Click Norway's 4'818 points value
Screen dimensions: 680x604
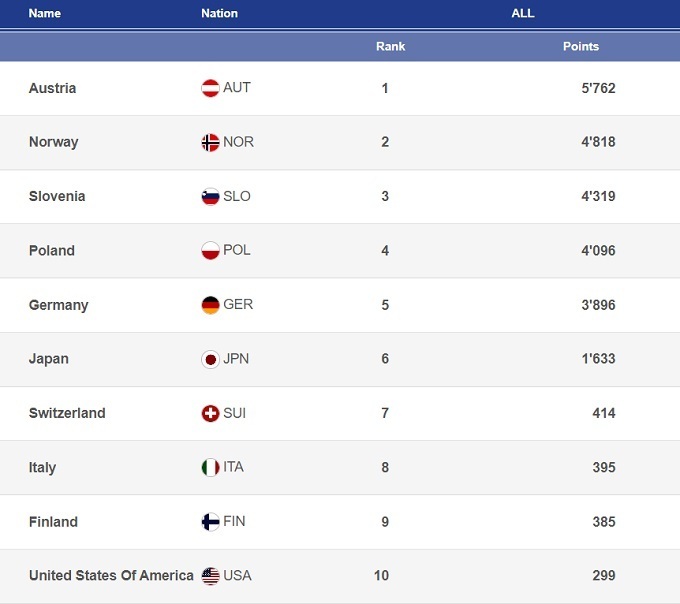point(596,142)
